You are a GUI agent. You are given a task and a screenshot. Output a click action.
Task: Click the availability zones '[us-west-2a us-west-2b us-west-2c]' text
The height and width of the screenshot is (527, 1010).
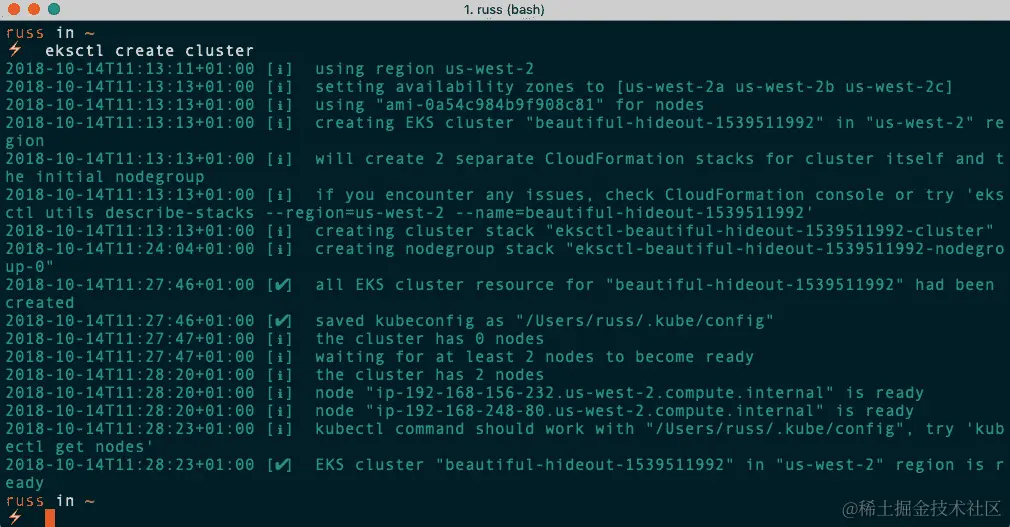point(784,86)
